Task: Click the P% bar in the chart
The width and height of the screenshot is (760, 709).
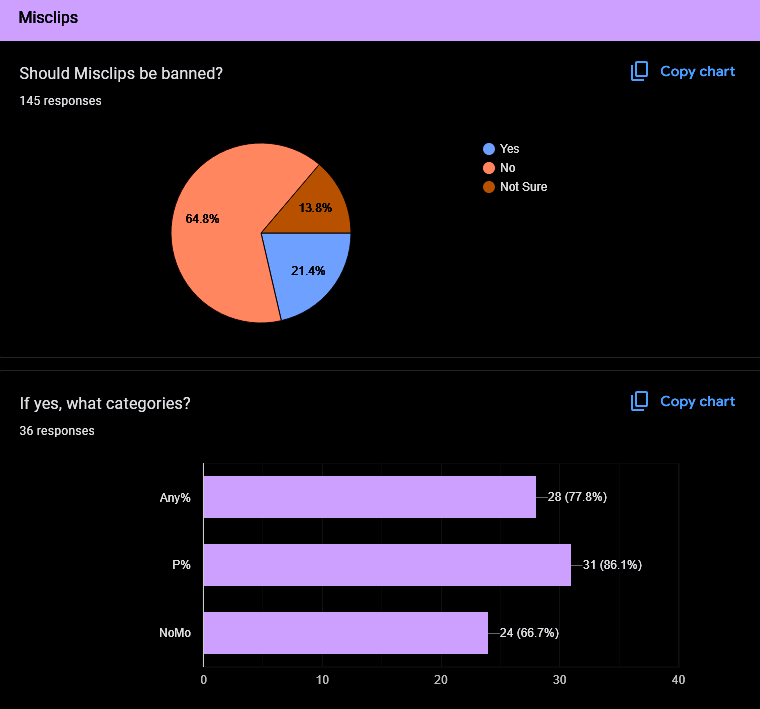Action: pyautogui.click(x=387, y=565)
